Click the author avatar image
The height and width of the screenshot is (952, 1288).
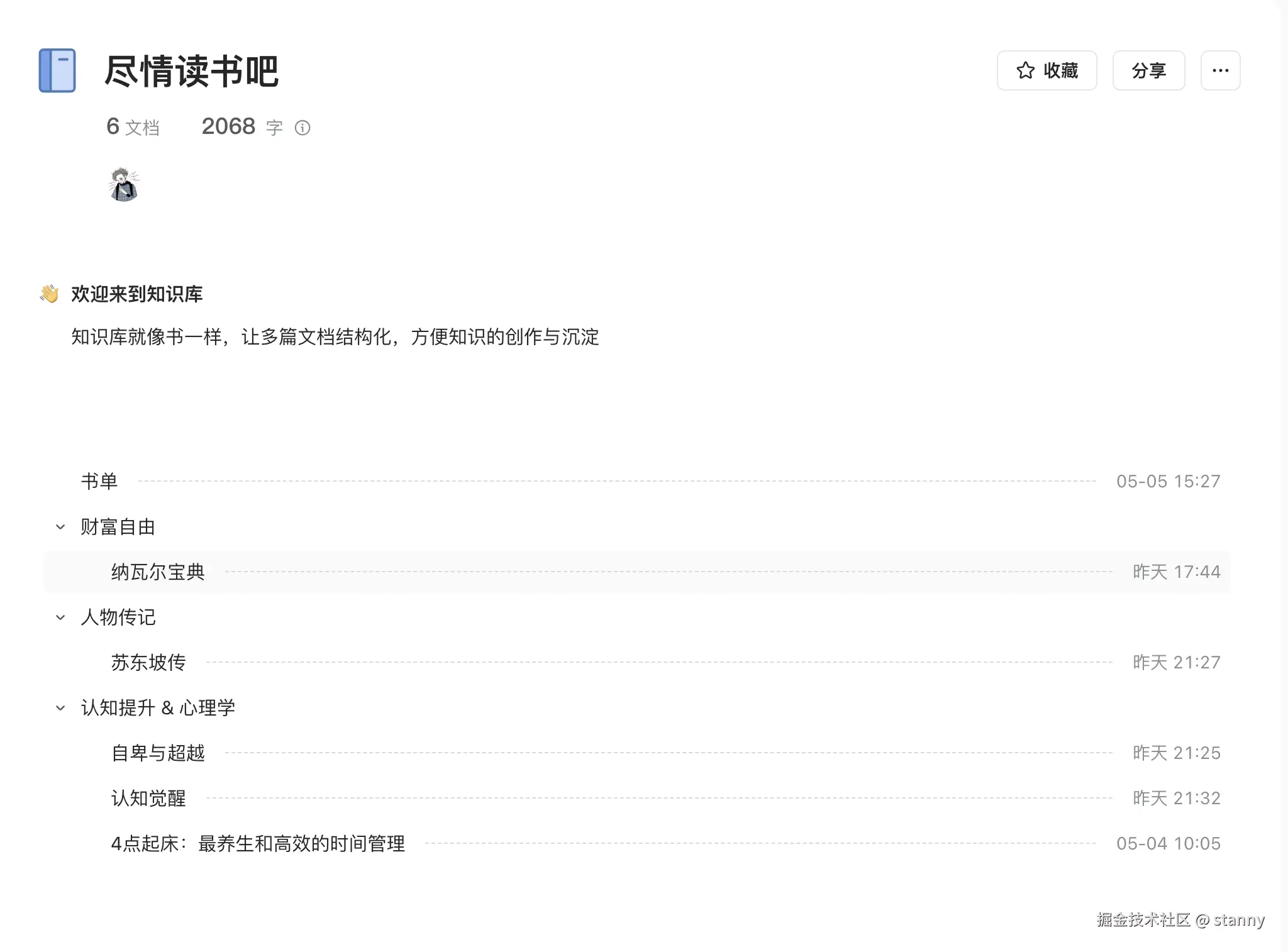[124, 185]
